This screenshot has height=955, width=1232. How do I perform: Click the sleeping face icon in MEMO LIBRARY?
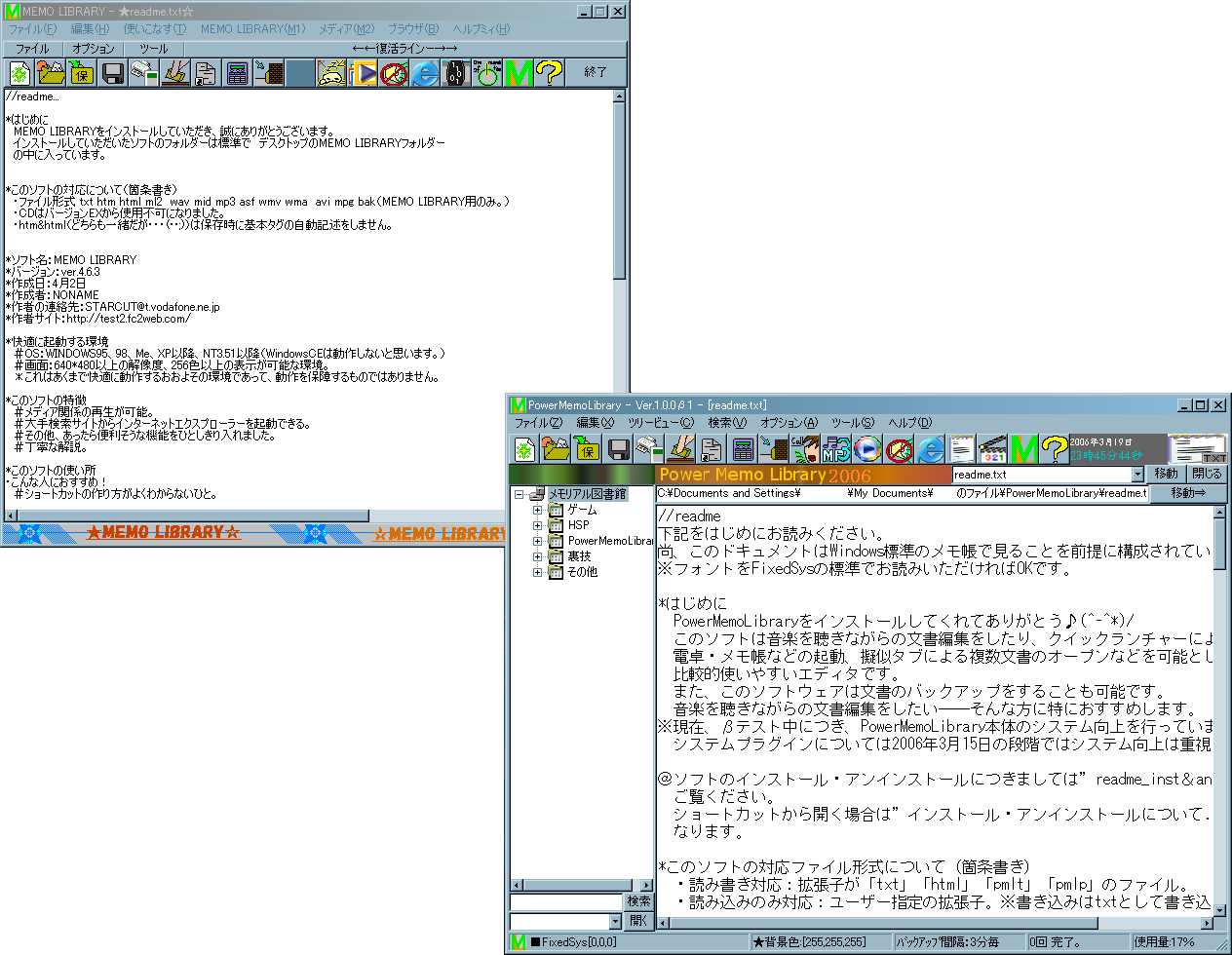[331, 73]
